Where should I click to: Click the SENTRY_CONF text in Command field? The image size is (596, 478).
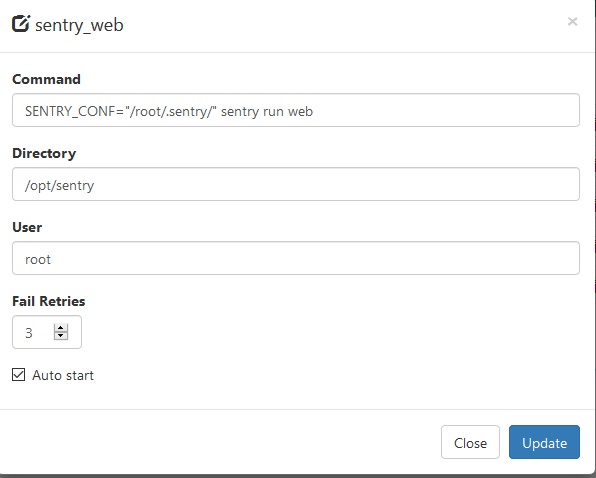(x=71, y=111)
